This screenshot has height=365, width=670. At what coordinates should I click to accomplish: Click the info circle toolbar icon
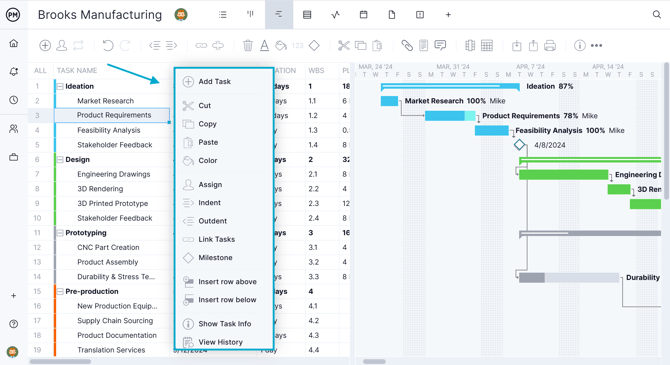(580, 45)
